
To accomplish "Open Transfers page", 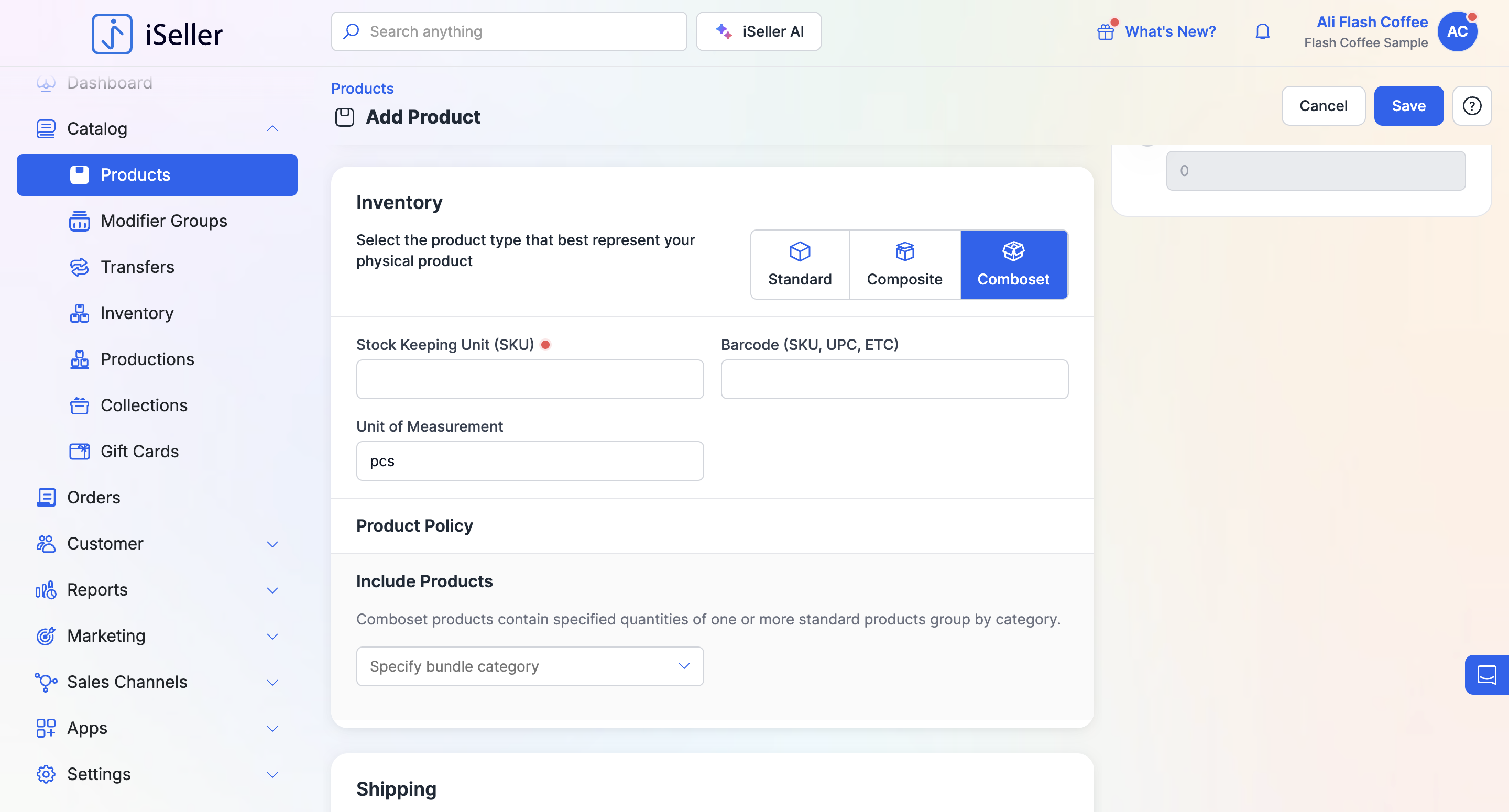I will [137, 267].
